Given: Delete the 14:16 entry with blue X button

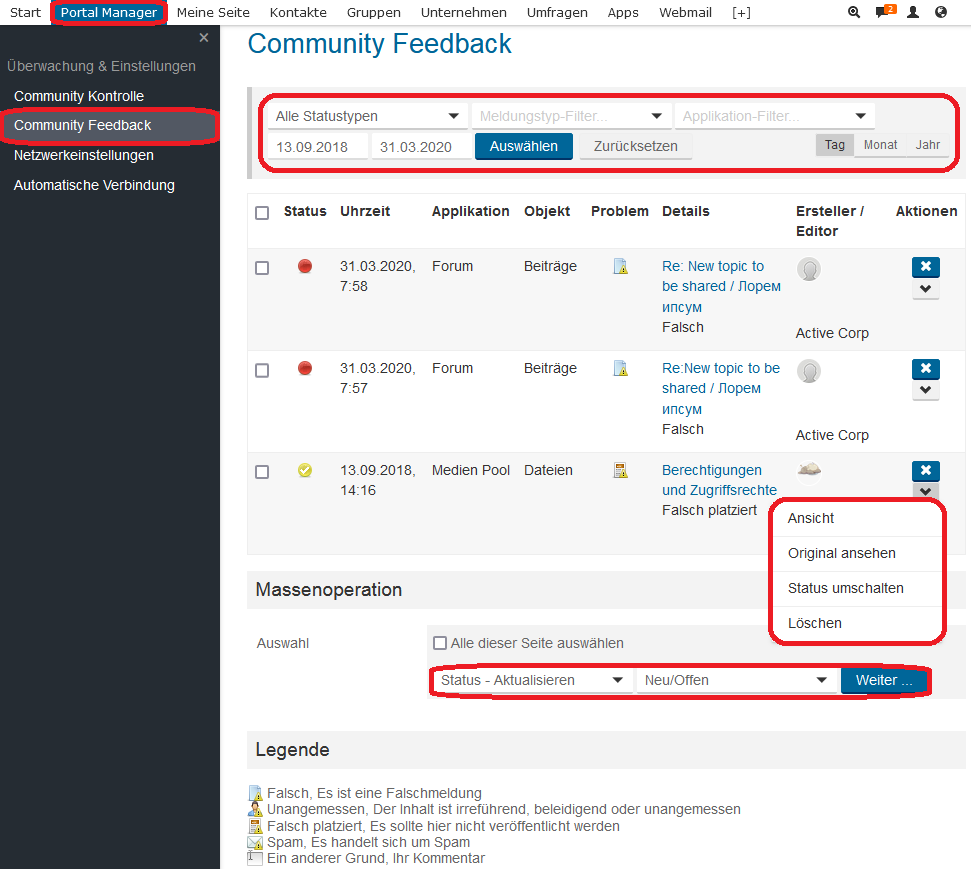Looking at the screenshot, I should point(926,471).
